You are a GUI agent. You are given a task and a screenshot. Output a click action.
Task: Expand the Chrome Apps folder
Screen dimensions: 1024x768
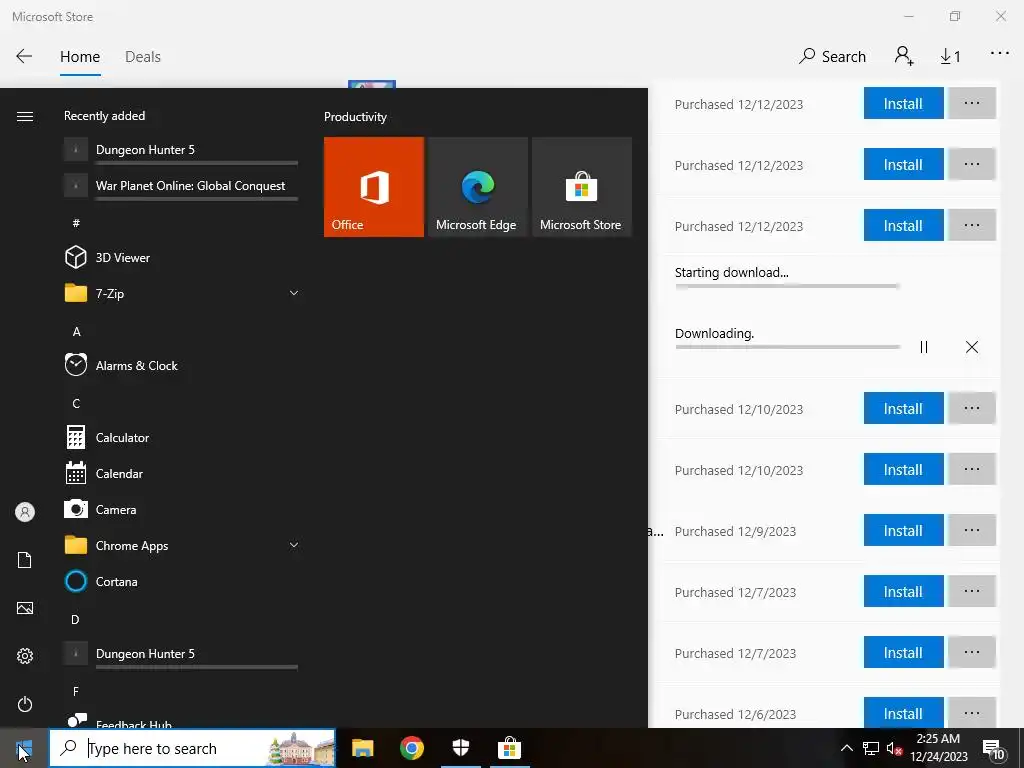click(181, 545)
